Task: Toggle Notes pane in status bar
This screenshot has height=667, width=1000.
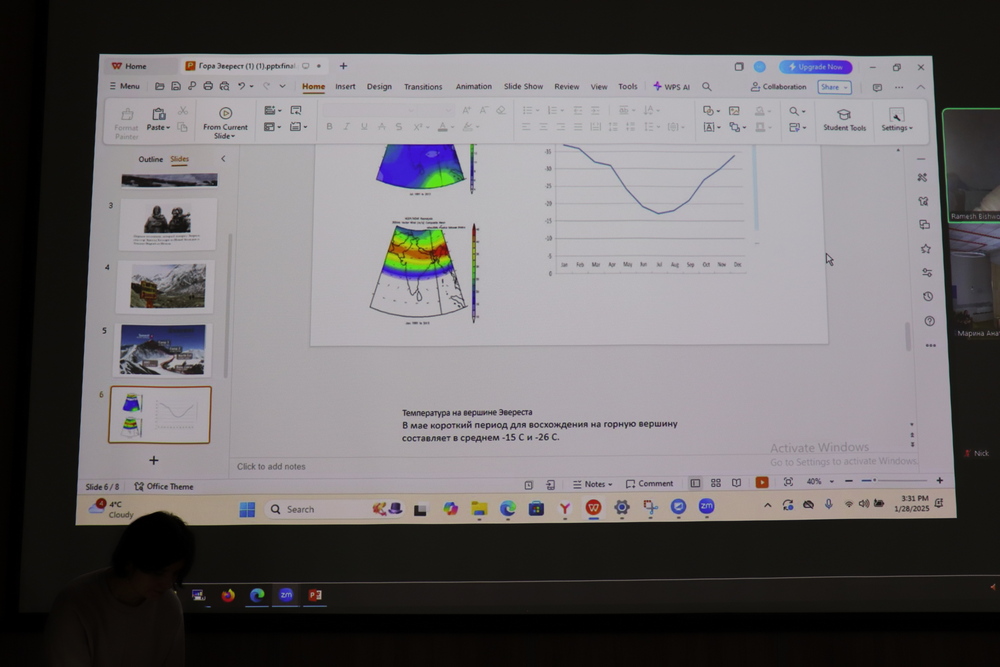Action: (592, 484)
